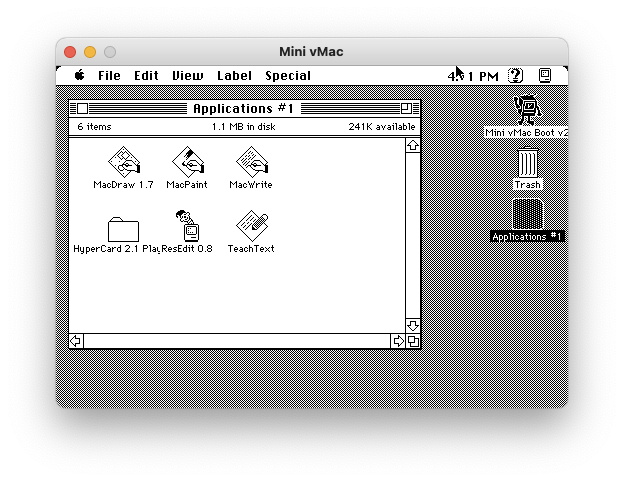Click the MacPaint name label
This screenshot has height=482, width=624.
click(187, 185)
